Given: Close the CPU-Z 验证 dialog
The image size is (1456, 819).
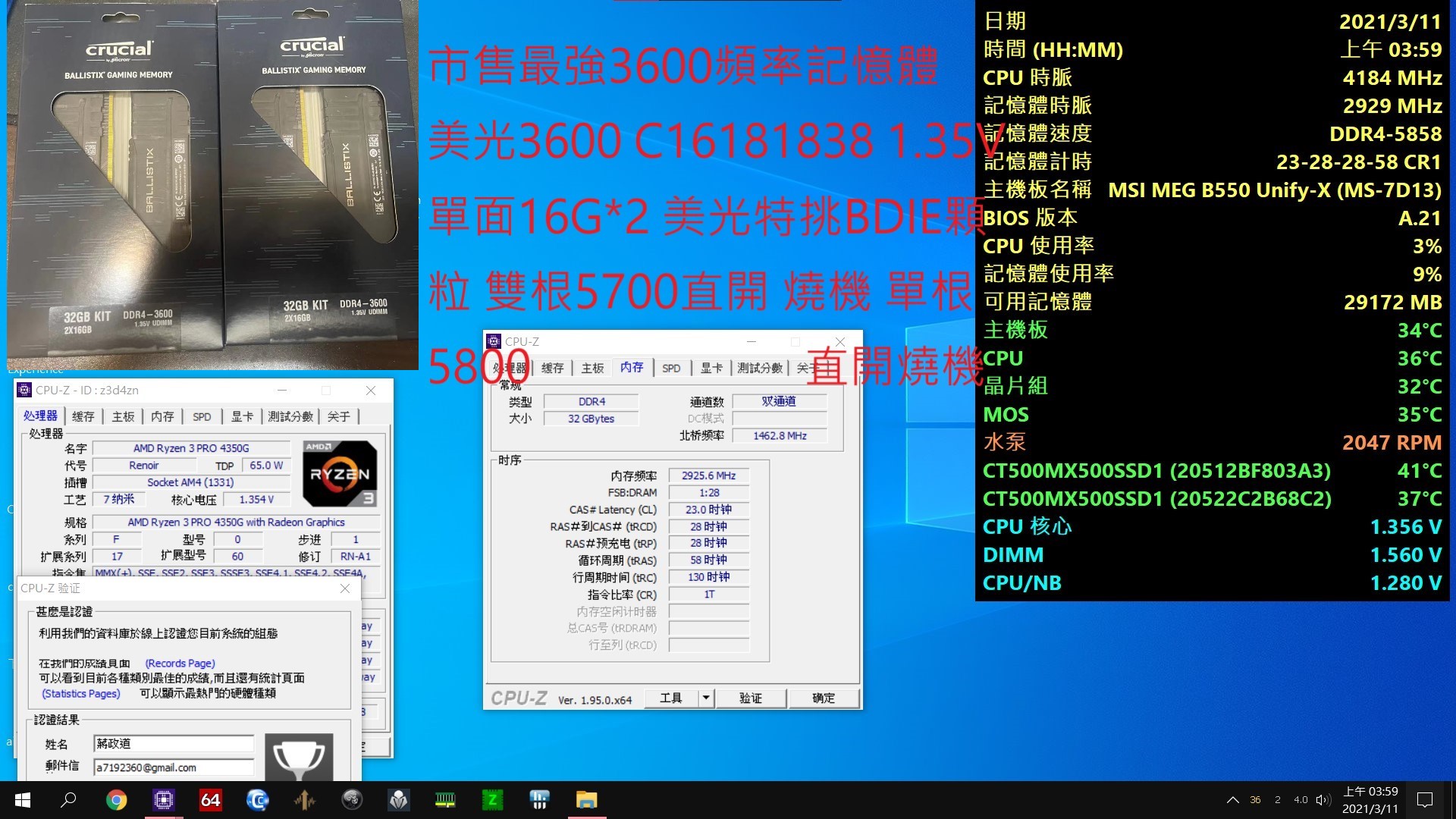Looking at the screenshot, I should point(345,588).
